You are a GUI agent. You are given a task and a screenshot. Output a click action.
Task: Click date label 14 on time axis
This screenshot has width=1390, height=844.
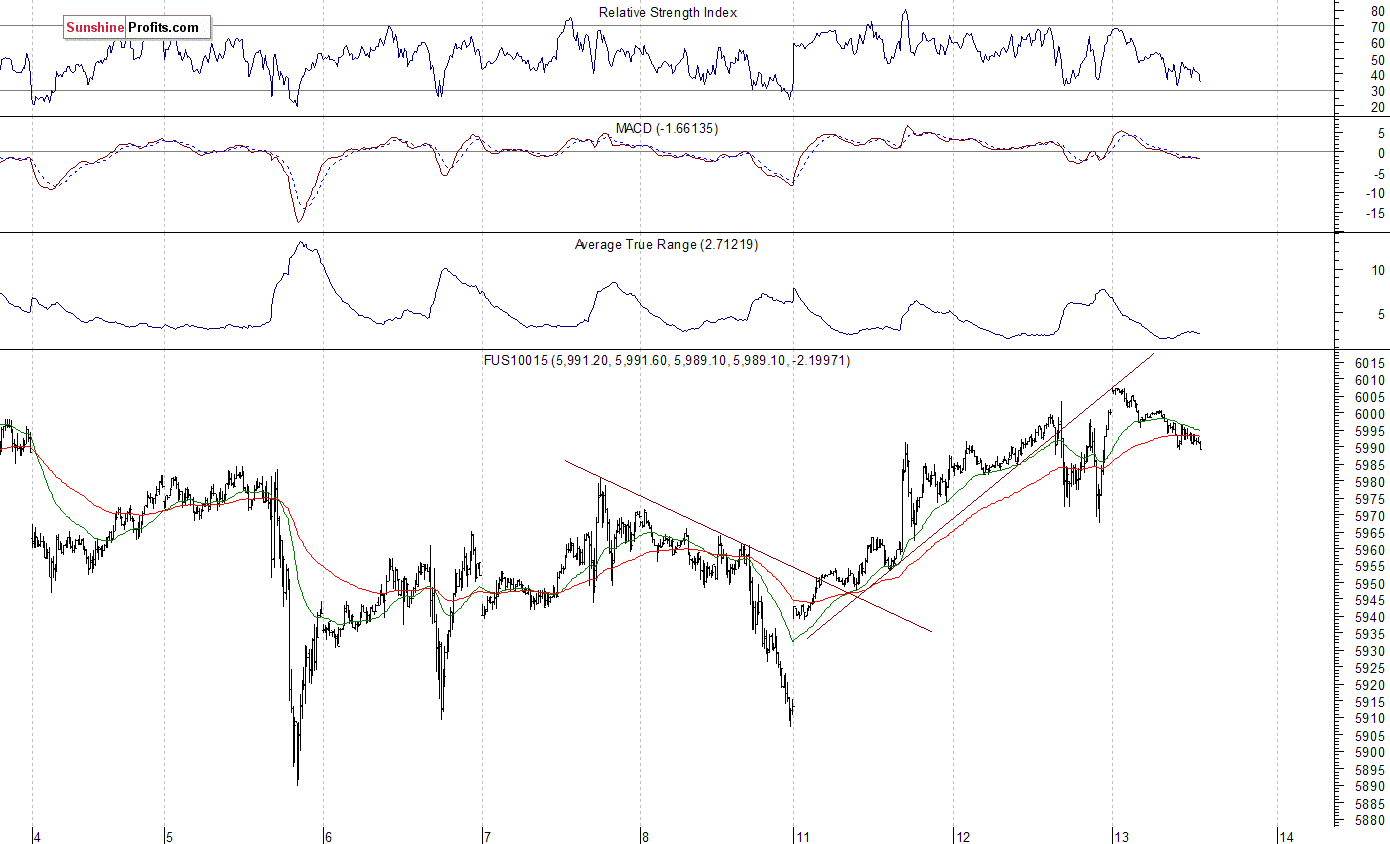coord(1286,836)
